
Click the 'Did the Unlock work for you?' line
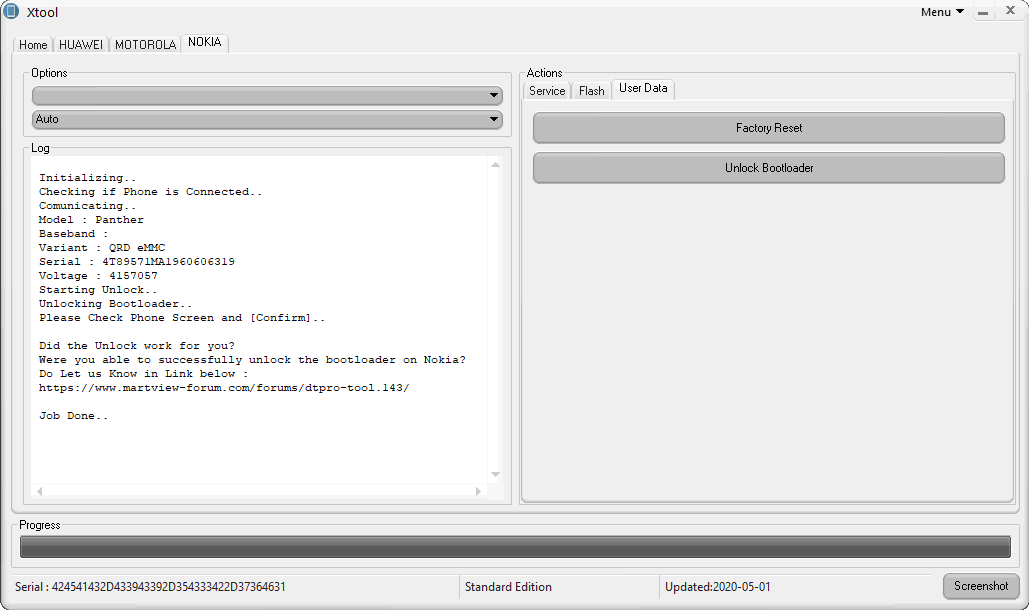136,346
